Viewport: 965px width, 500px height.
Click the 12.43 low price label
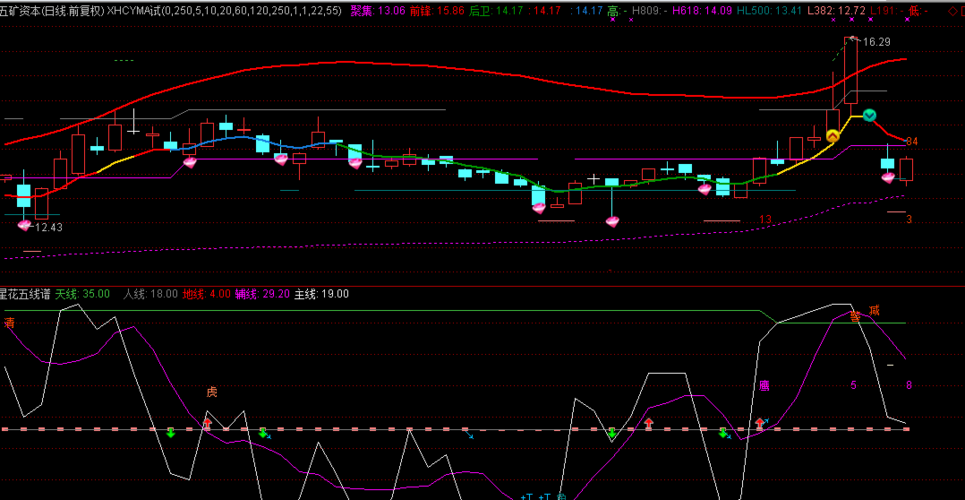coord(48,227)
